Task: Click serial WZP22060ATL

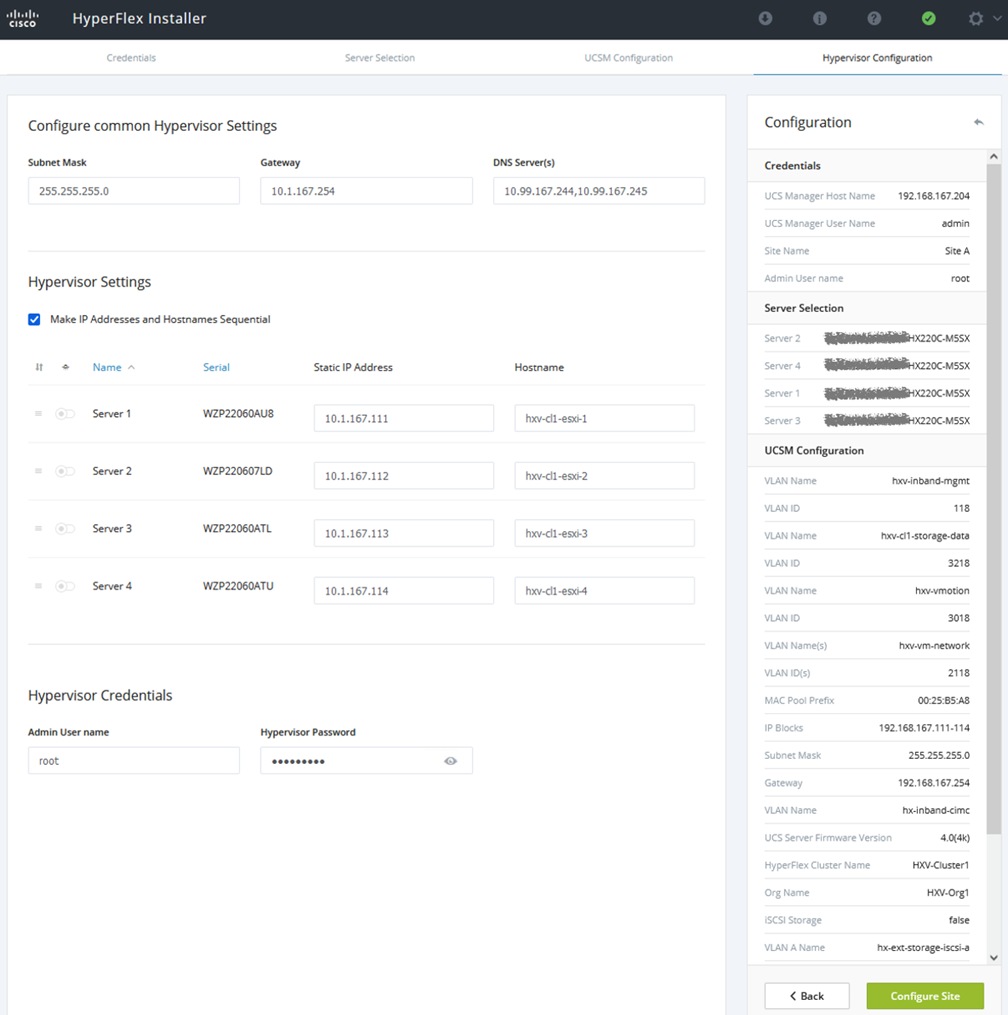Action: pyautogui.click(x=237, y=529)
